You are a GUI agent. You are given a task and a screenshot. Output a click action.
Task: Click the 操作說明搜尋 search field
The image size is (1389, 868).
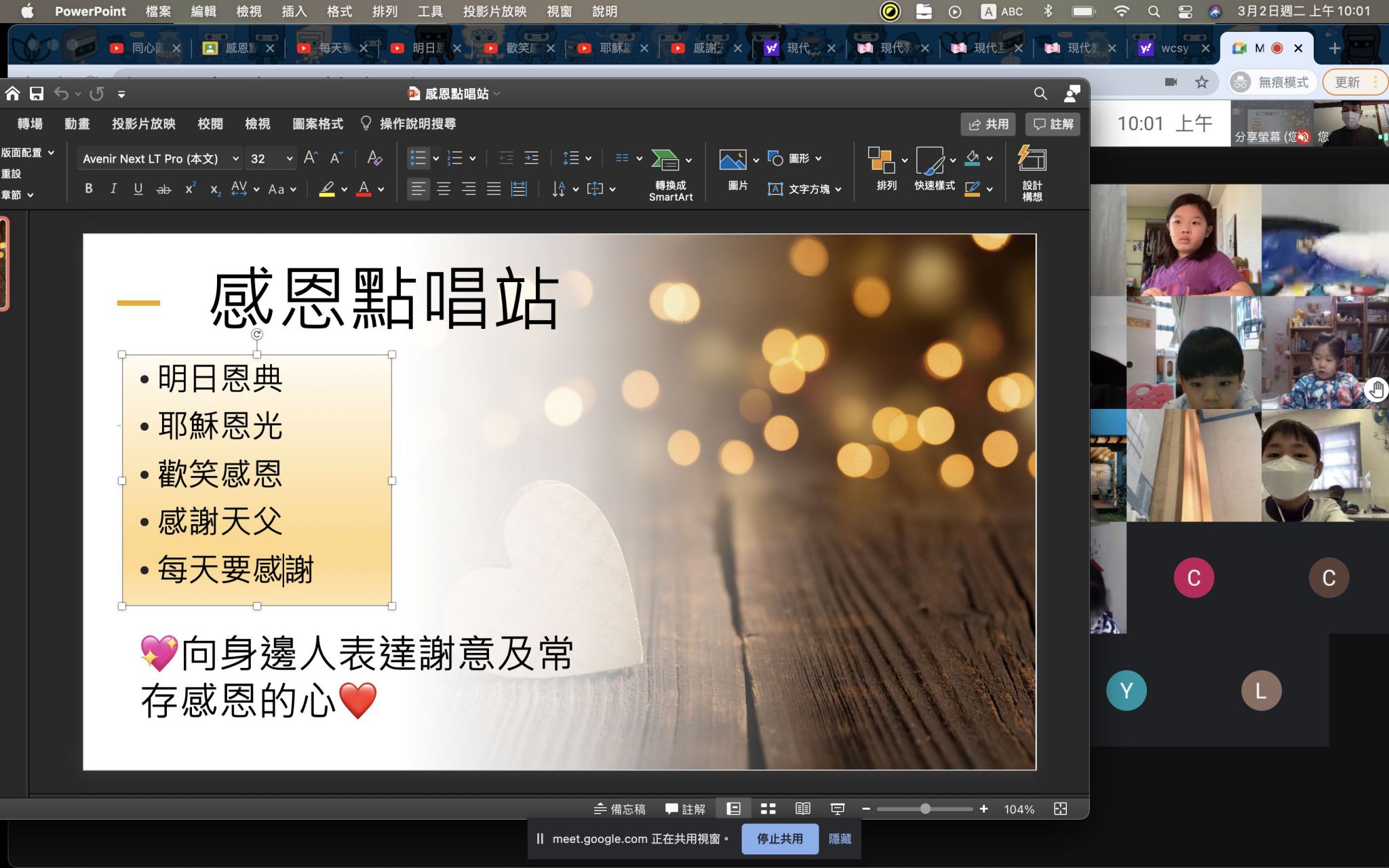[417, 123]
